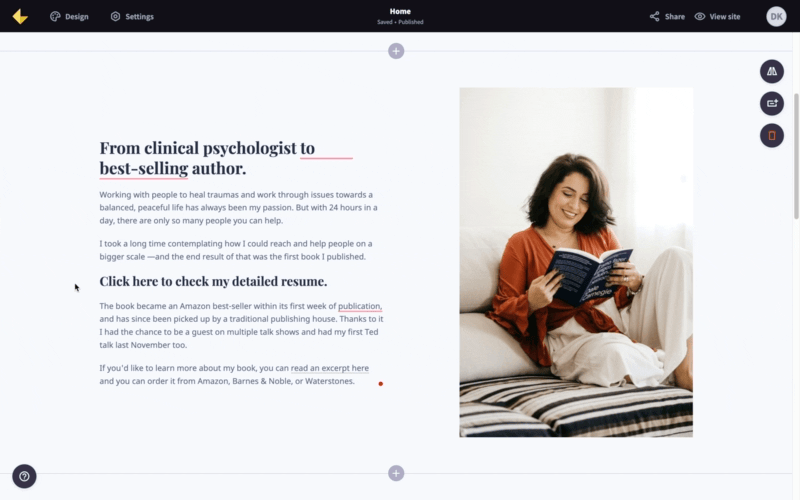Screen dimensions: 800x500
Task: Click the 'read an excerpt here' link
Action: click(330, 368)
